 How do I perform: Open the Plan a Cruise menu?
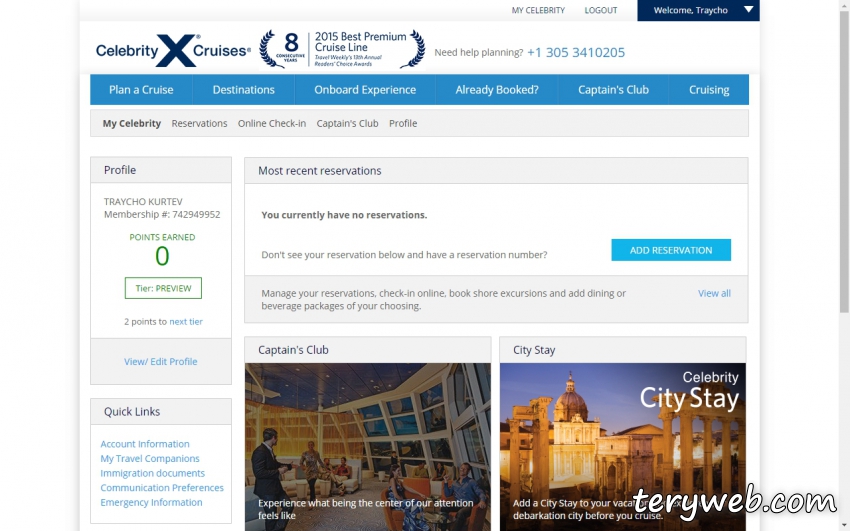141,89
